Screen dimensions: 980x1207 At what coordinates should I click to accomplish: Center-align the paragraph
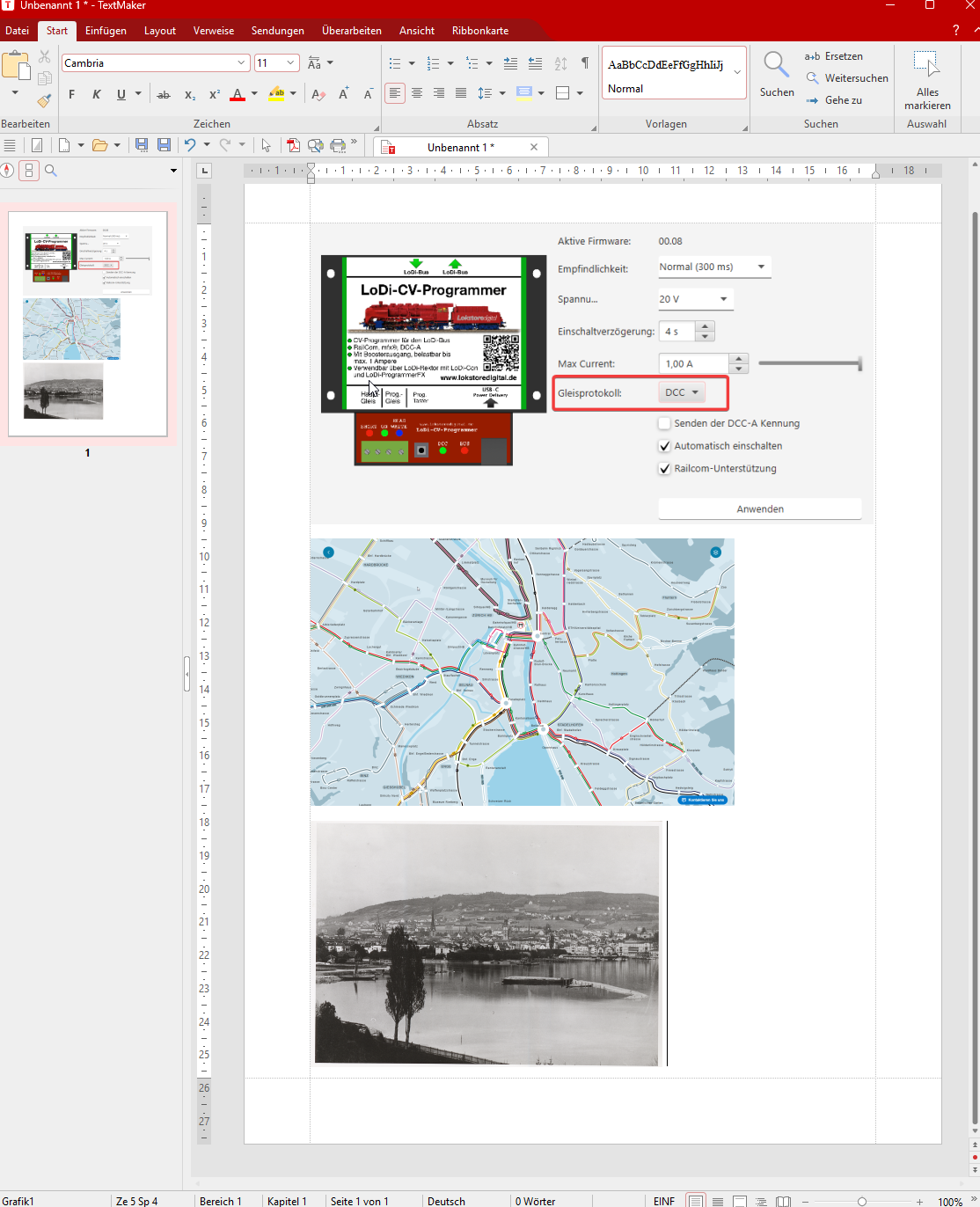(417, 93)
